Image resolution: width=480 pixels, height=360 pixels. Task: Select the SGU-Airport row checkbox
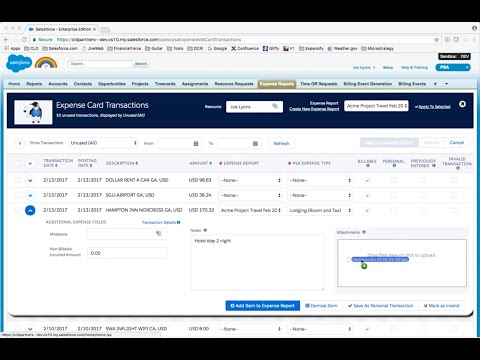tap(17, 195)
